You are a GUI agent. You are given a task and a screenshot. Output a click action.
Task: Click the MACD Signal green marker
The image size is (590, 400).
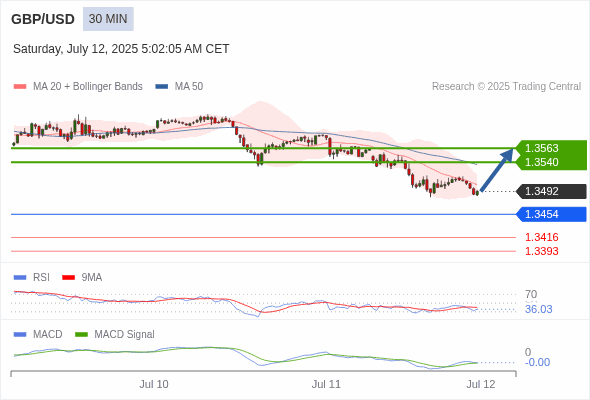(x=81, y=335)
